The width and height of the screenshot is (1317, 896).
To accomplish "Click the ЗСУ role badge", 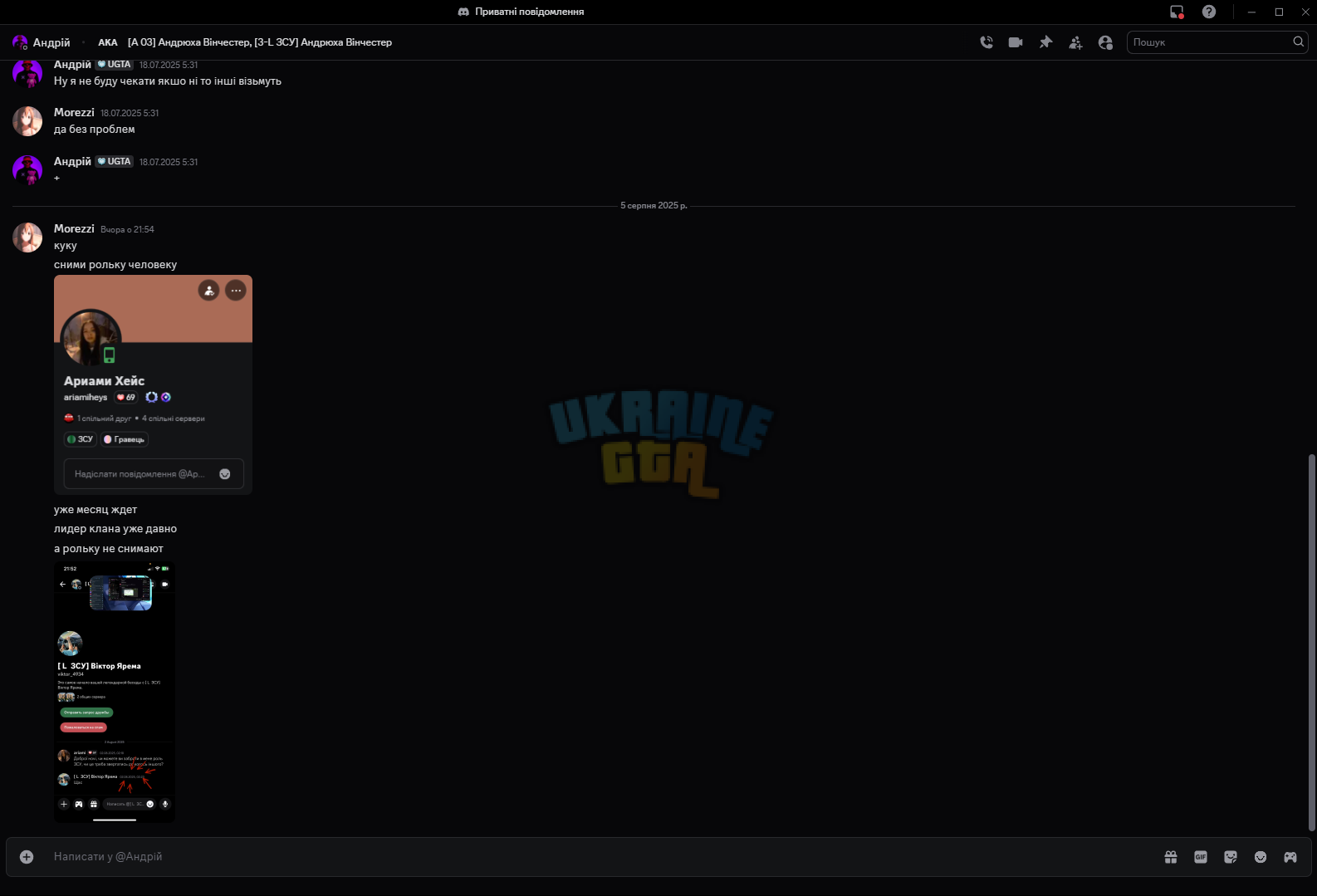I will [81, 439].
